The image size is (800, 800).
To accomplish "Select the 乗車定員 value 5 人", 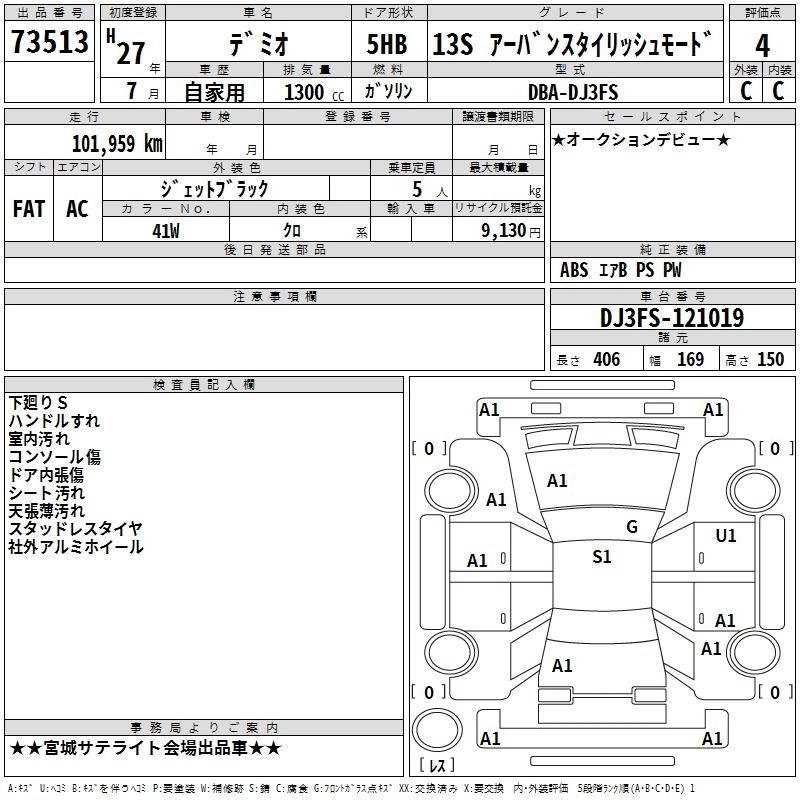I will click(430, 190).
